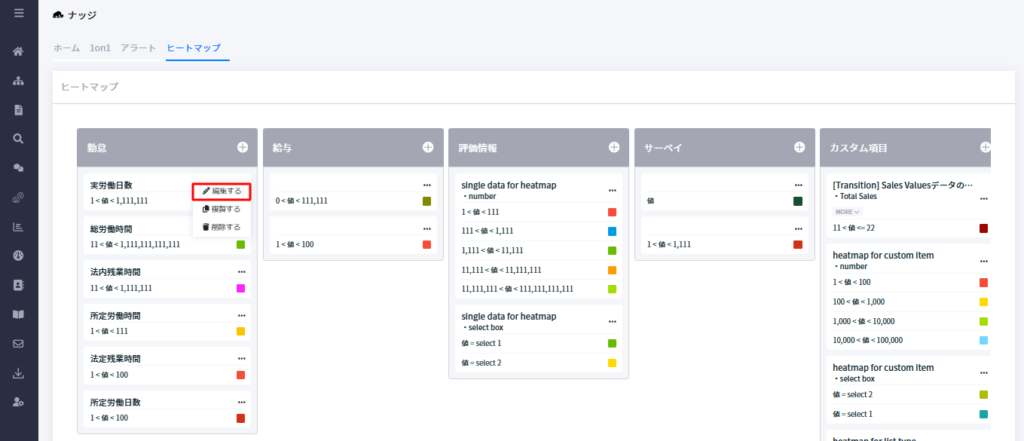Open the organization chart sidebar icon
This screenshot has width=1024, height=441.
pos(19,81)
